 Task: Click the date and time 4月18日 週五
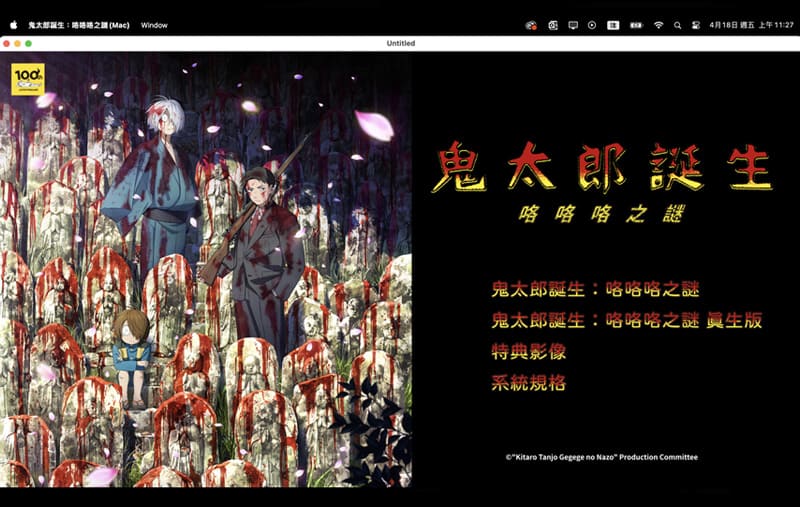pyautogui.click(x=751, y=25)
